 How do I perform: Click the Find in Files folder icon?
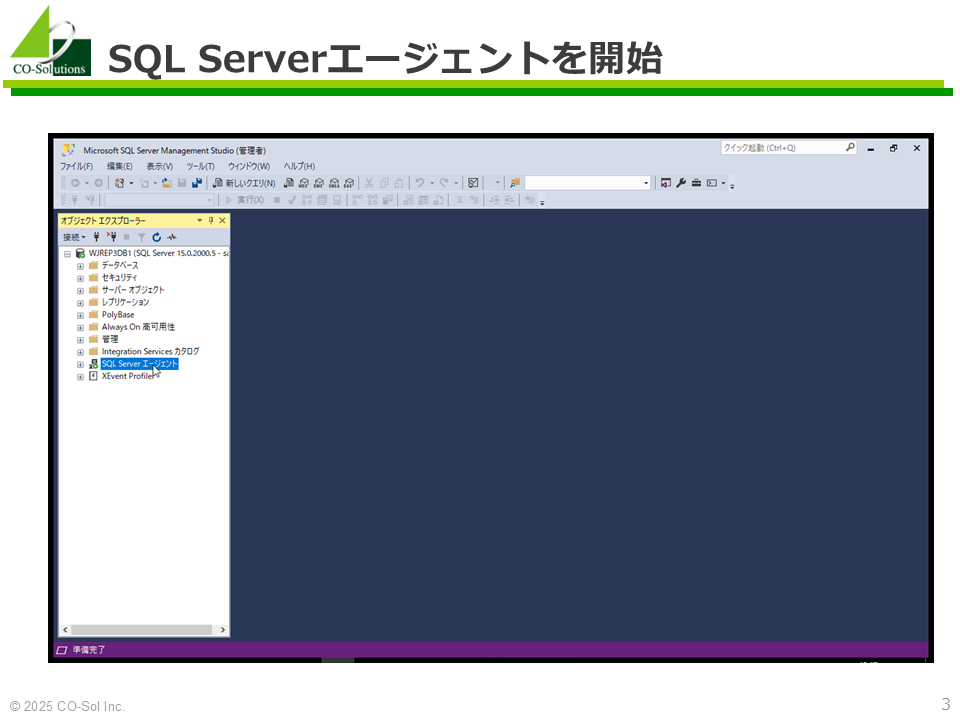tap(515, 183)
